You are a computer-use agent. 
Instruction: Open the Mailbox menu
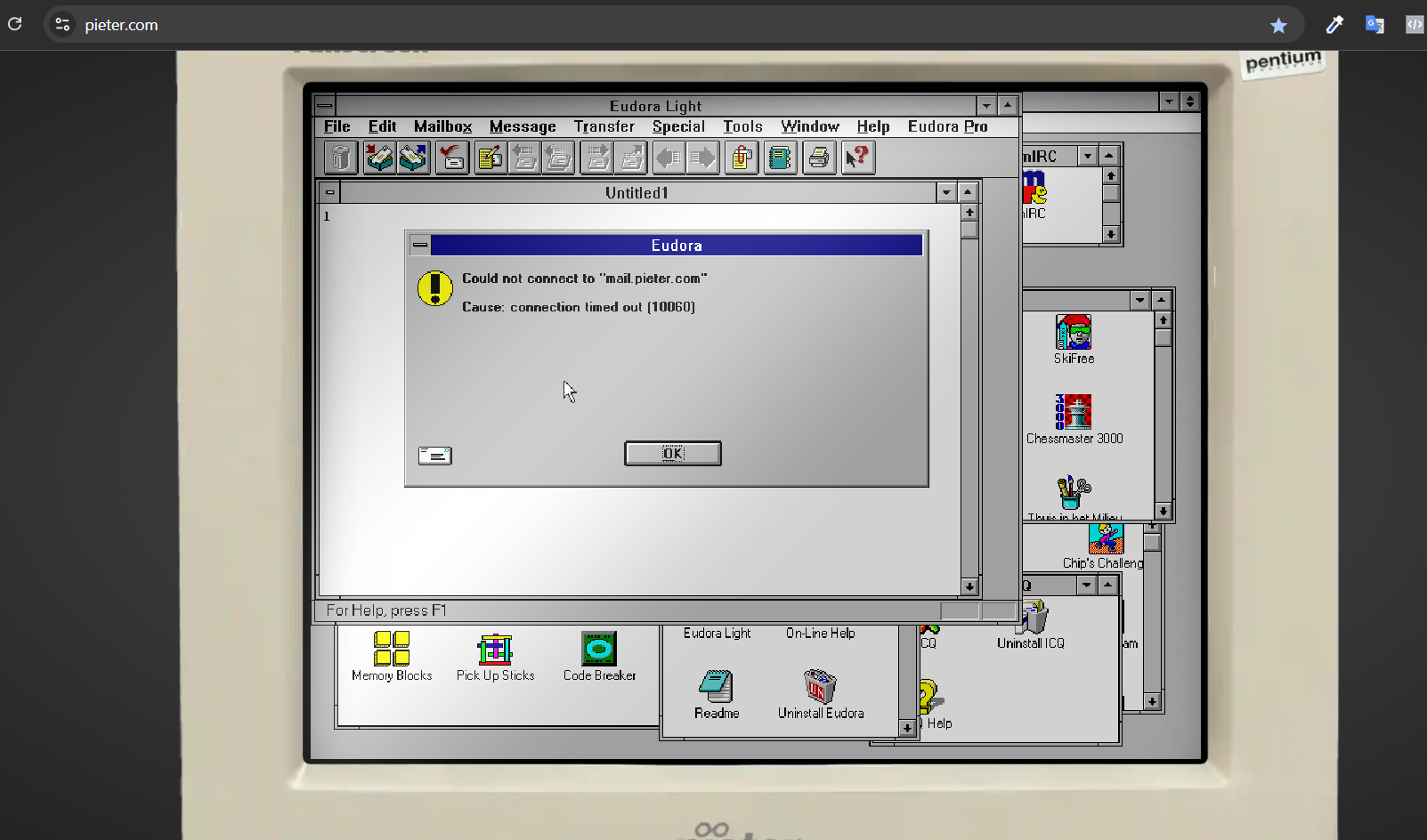(x=442, y=127)
